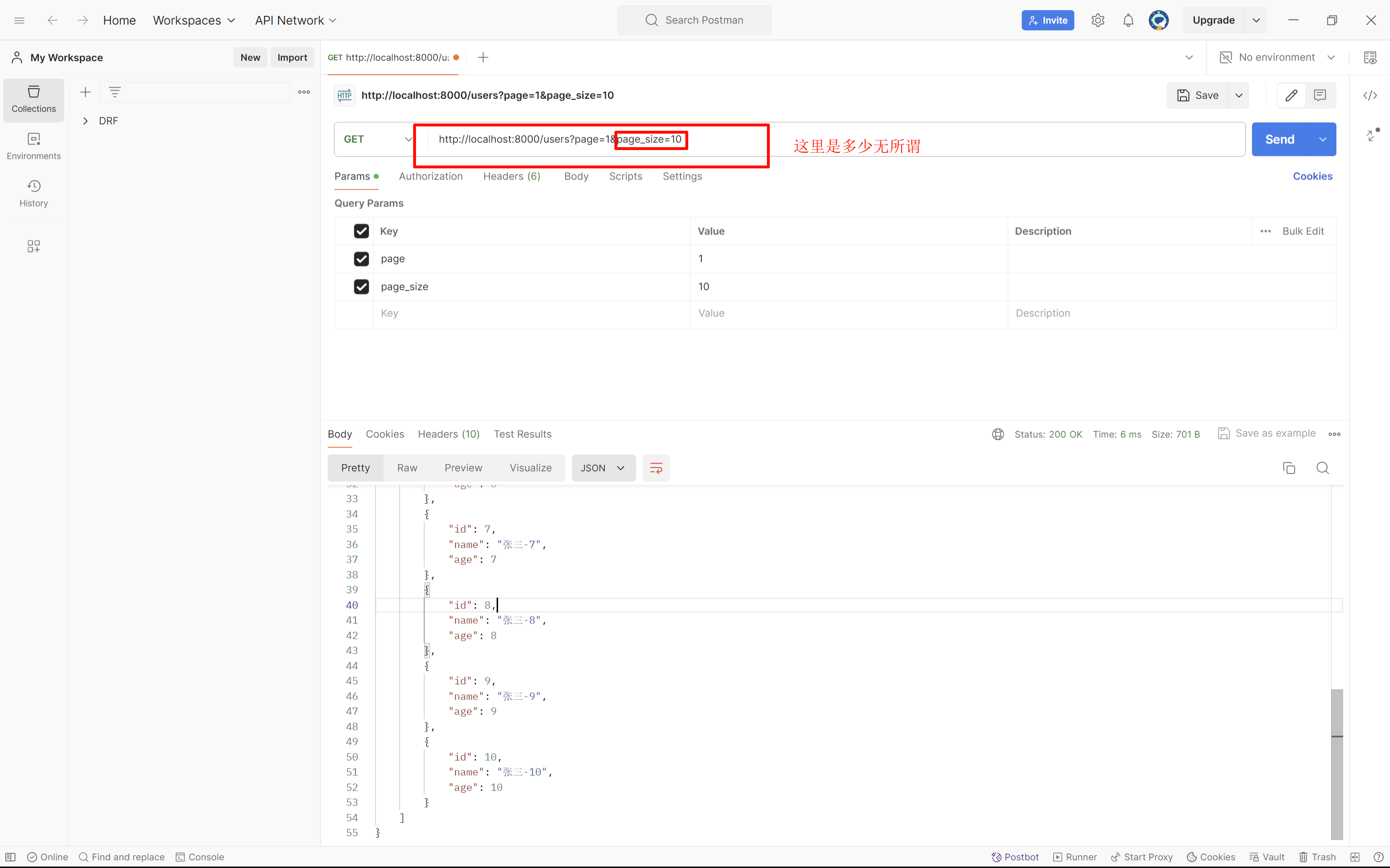
Task: Uncheck the page_size query parameter
Action: point(361,287)
